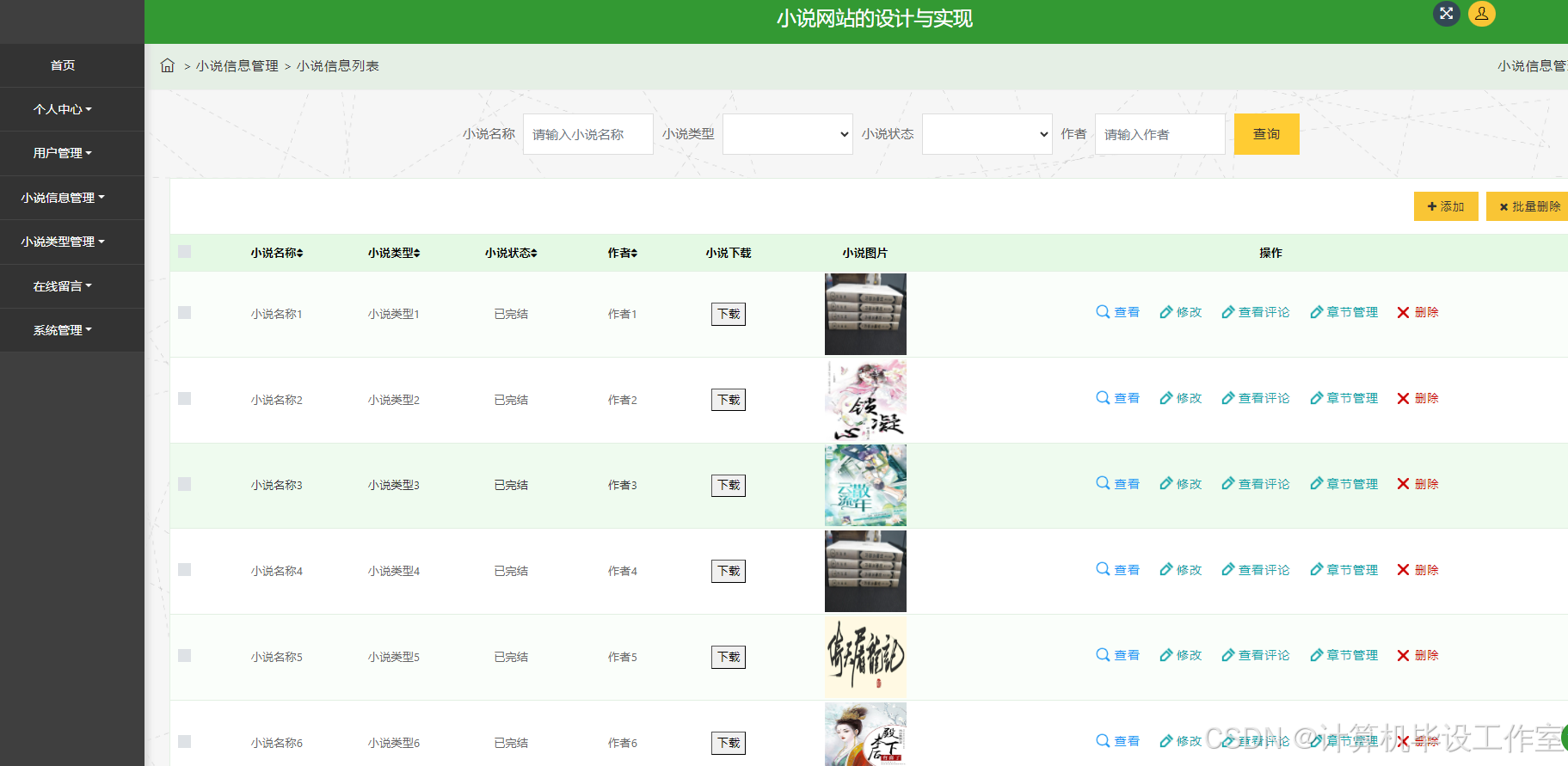Click the 批量删除 batch delete button
1568x766 pixels.
1529,206
